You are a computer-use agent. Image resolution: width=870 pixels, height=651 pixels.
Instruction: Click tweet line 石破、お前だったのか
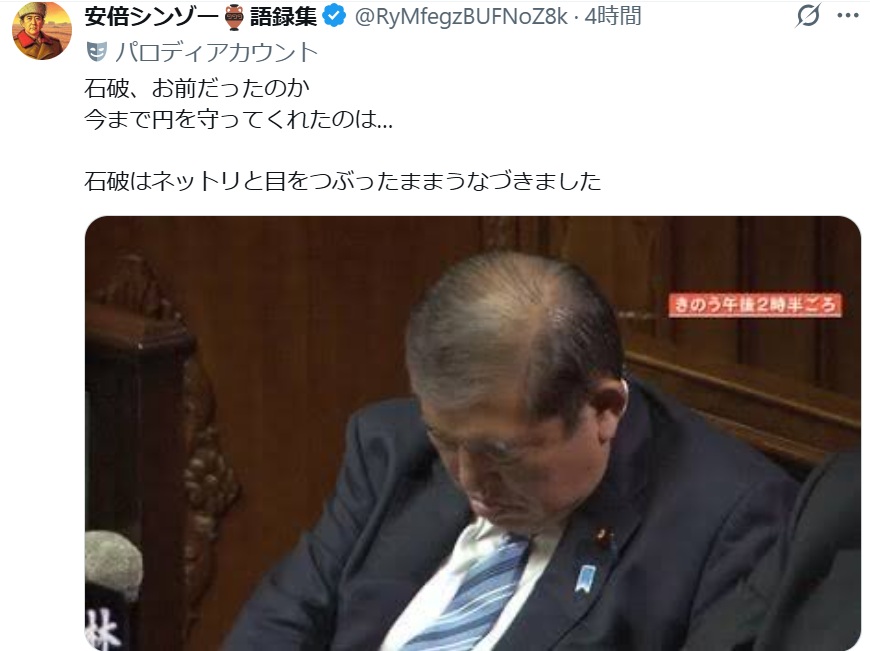[x=197, y=88]
